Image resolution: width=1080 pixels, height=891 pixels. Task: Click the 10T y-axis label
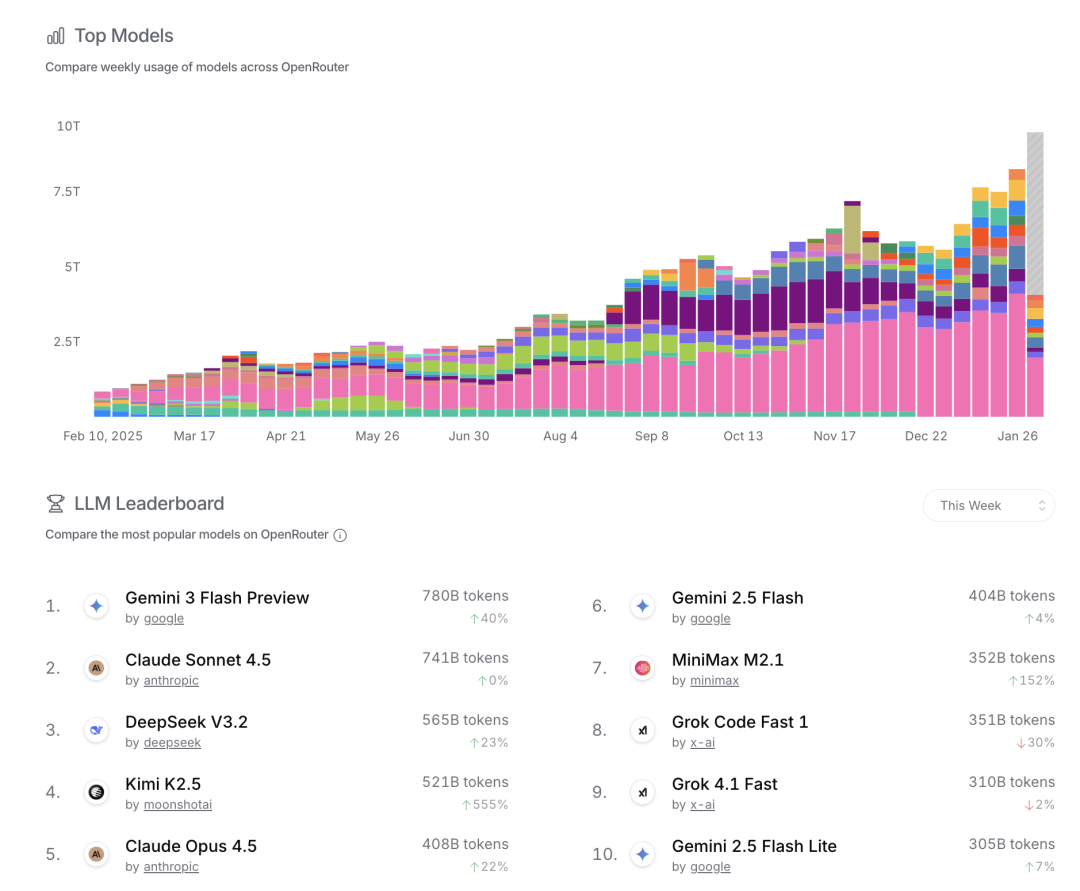68,126
